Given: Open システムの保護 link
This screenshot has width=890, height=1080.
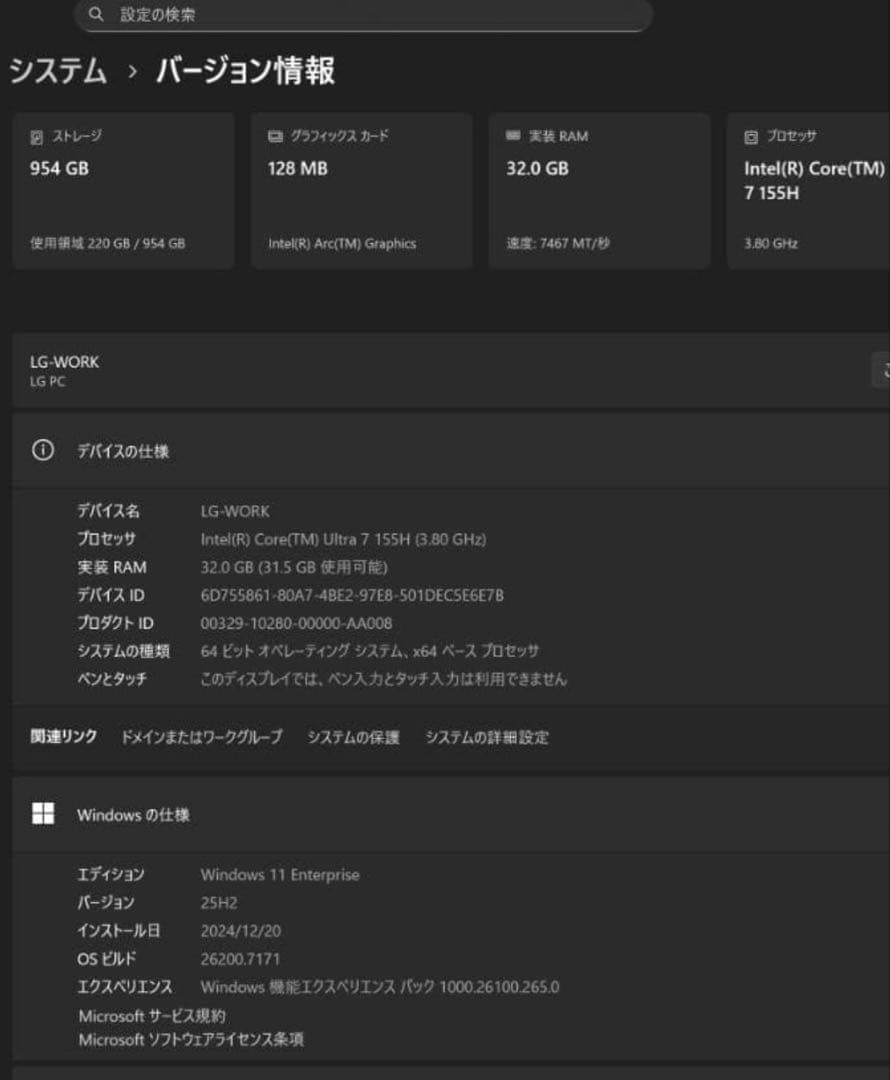Looking at the screenshot, I should pos(353,737).
